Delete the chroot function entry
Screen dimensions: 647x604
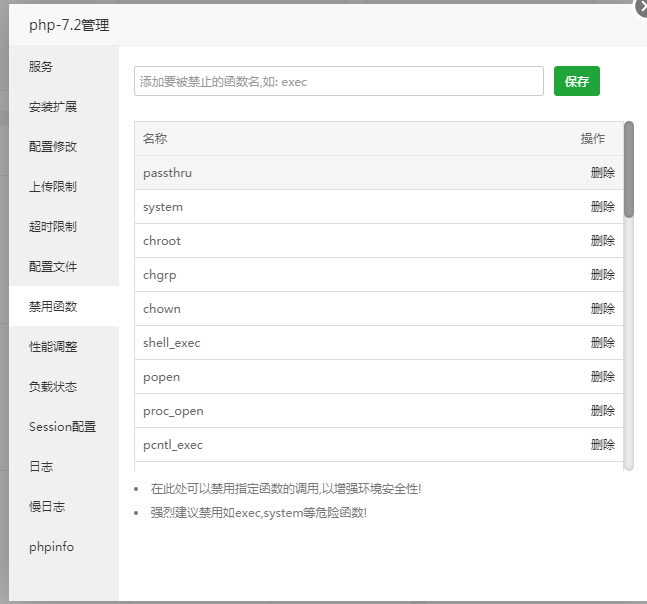(602, 241)
